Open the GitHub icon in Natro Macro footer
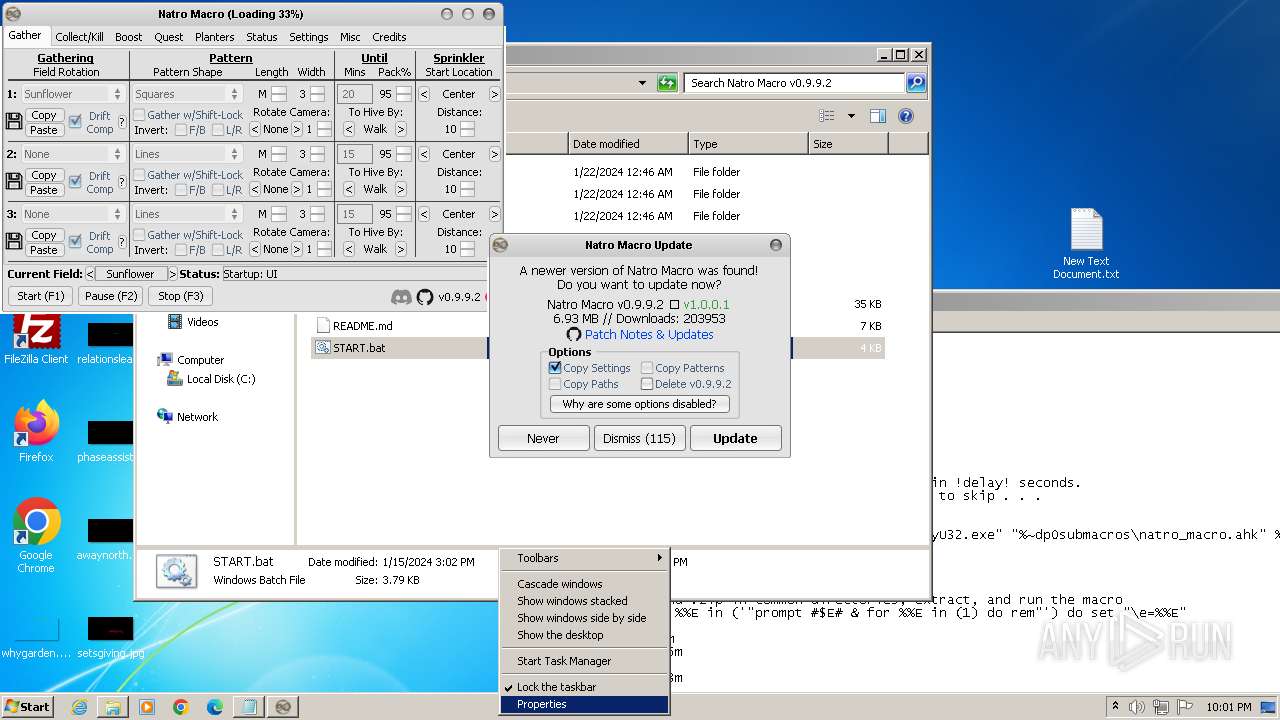The height and width of the screenshot is (720, 1280). pos(425,297)
